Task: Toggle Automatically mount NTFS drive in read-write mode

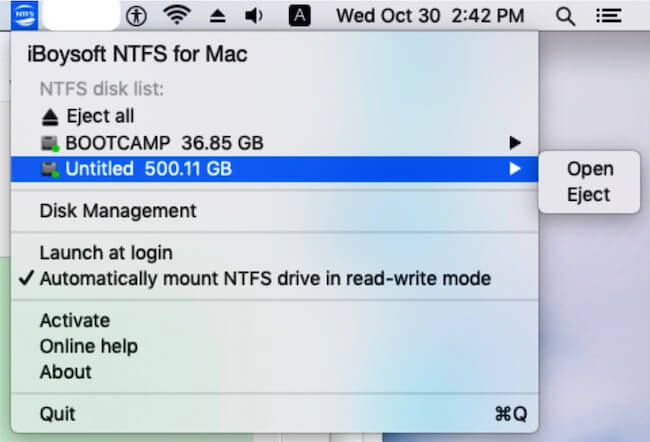Action: coord(265,279)
